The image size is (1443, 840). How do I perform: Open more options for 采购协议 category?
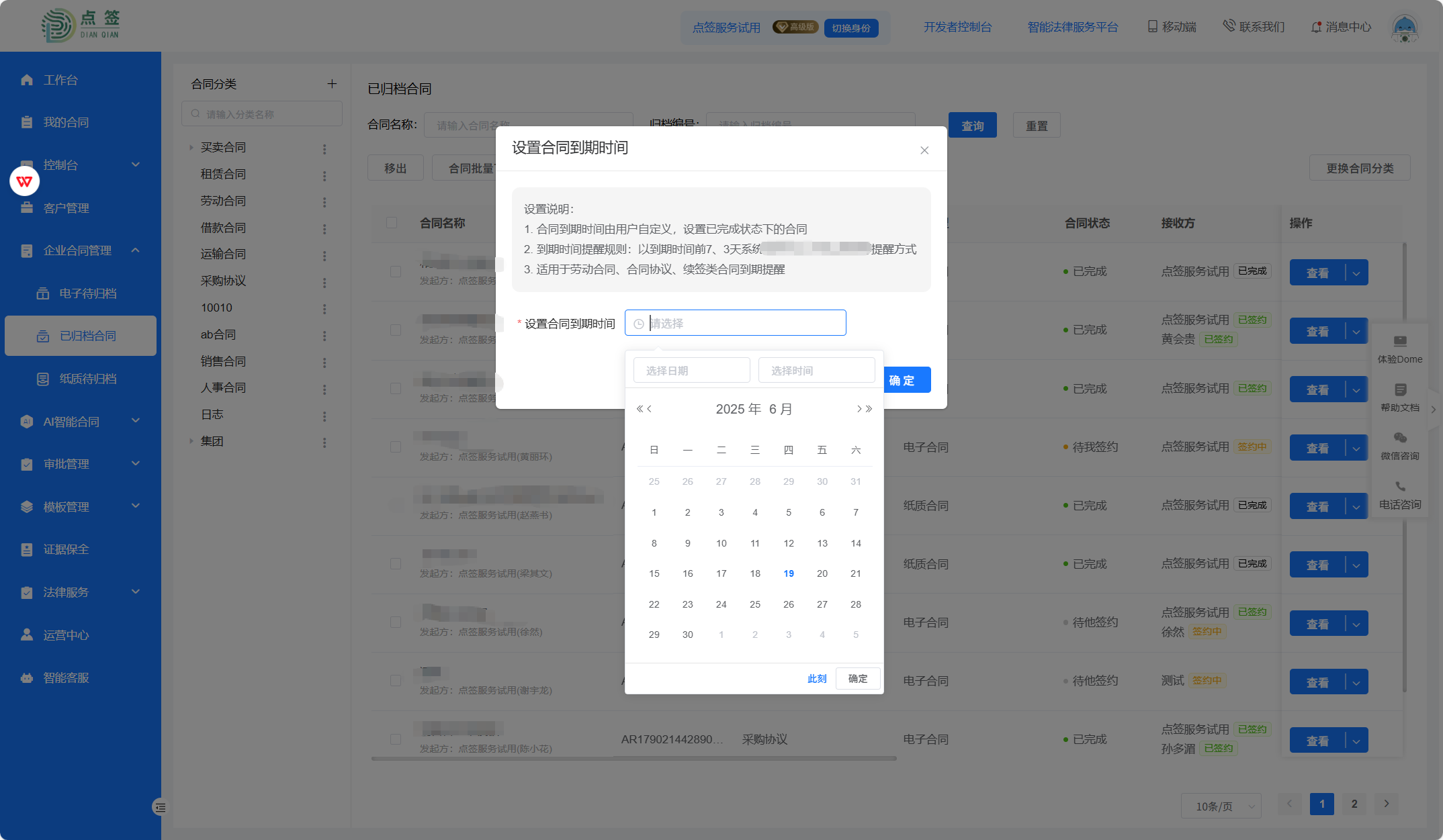[324, 282]
